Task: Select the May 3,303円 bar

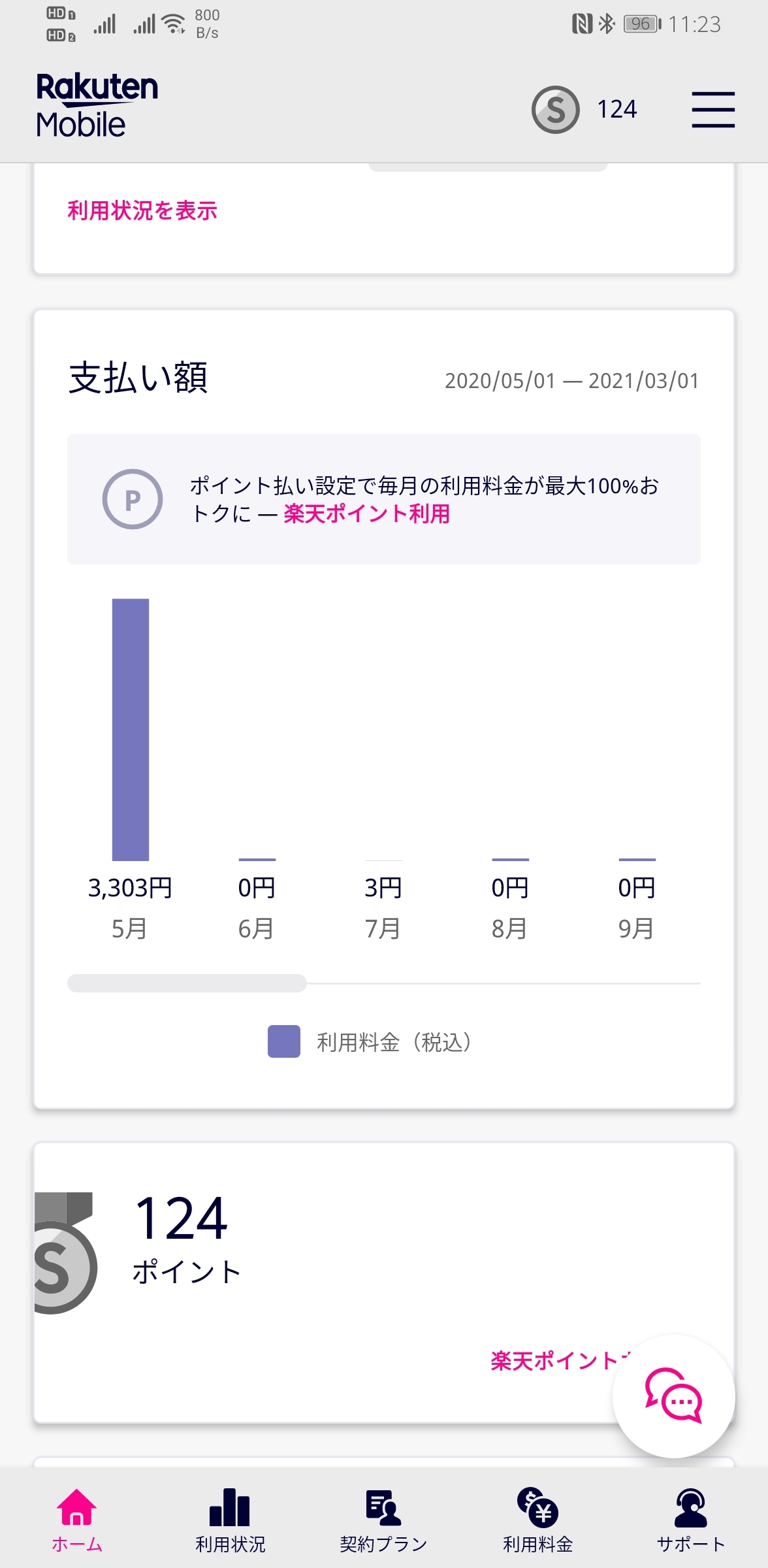Action: 131,729
